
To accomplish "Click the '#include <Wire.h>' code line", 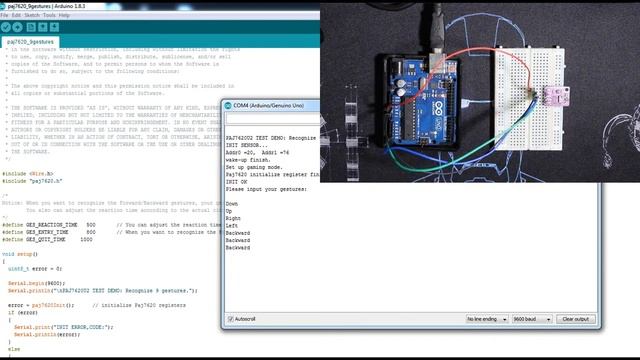I will (28, 174).
